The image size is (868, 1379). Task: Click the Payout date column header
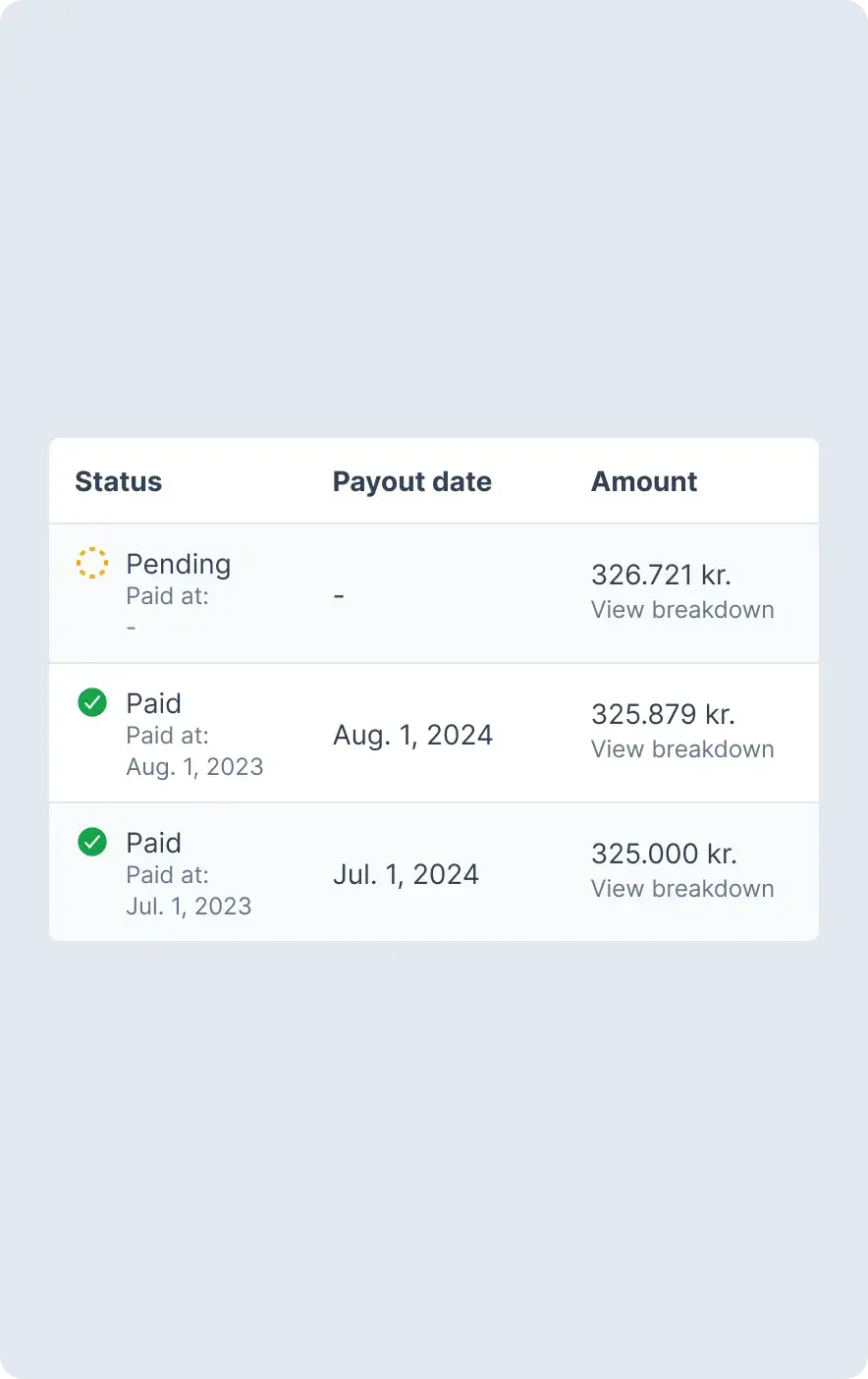click(x=412, y=481)
